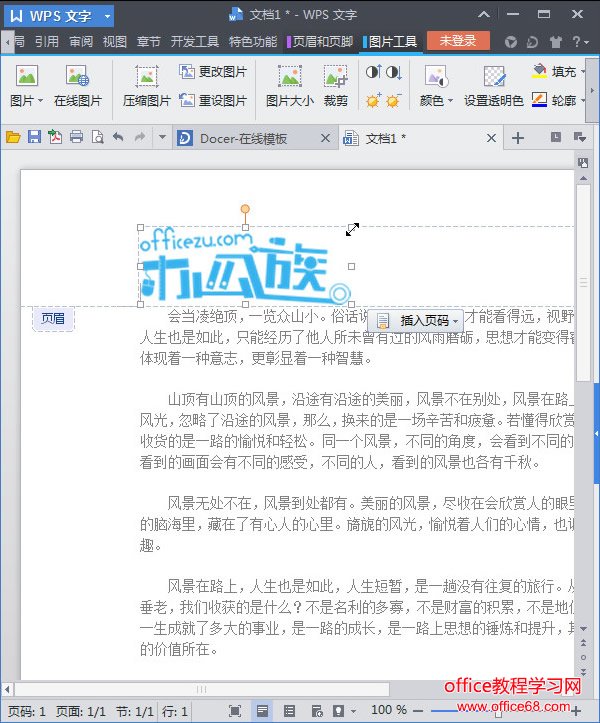Open 特色功能 special features tab

253,41
